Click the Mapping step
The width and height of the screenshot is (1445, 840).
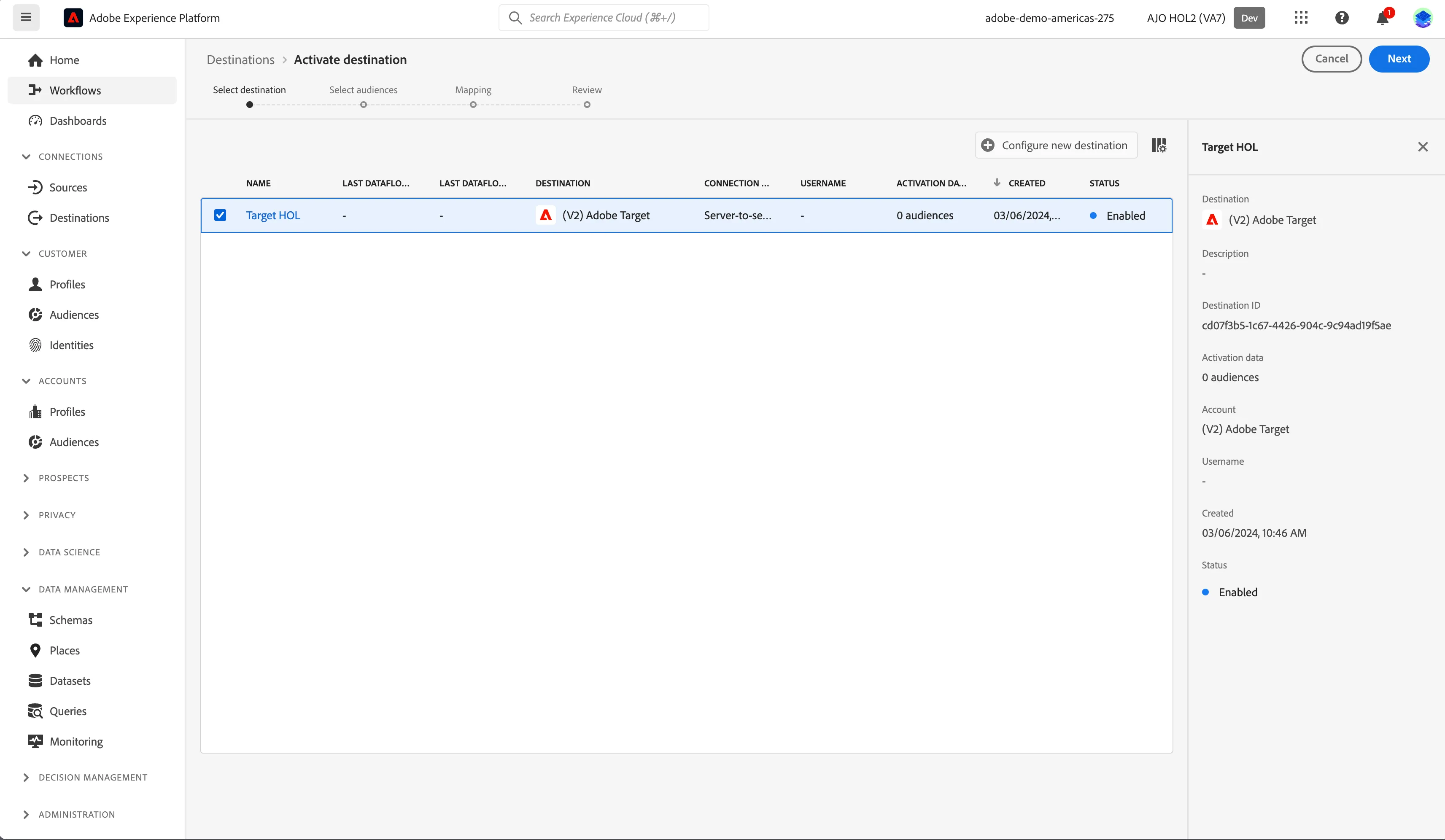(473, 95)
